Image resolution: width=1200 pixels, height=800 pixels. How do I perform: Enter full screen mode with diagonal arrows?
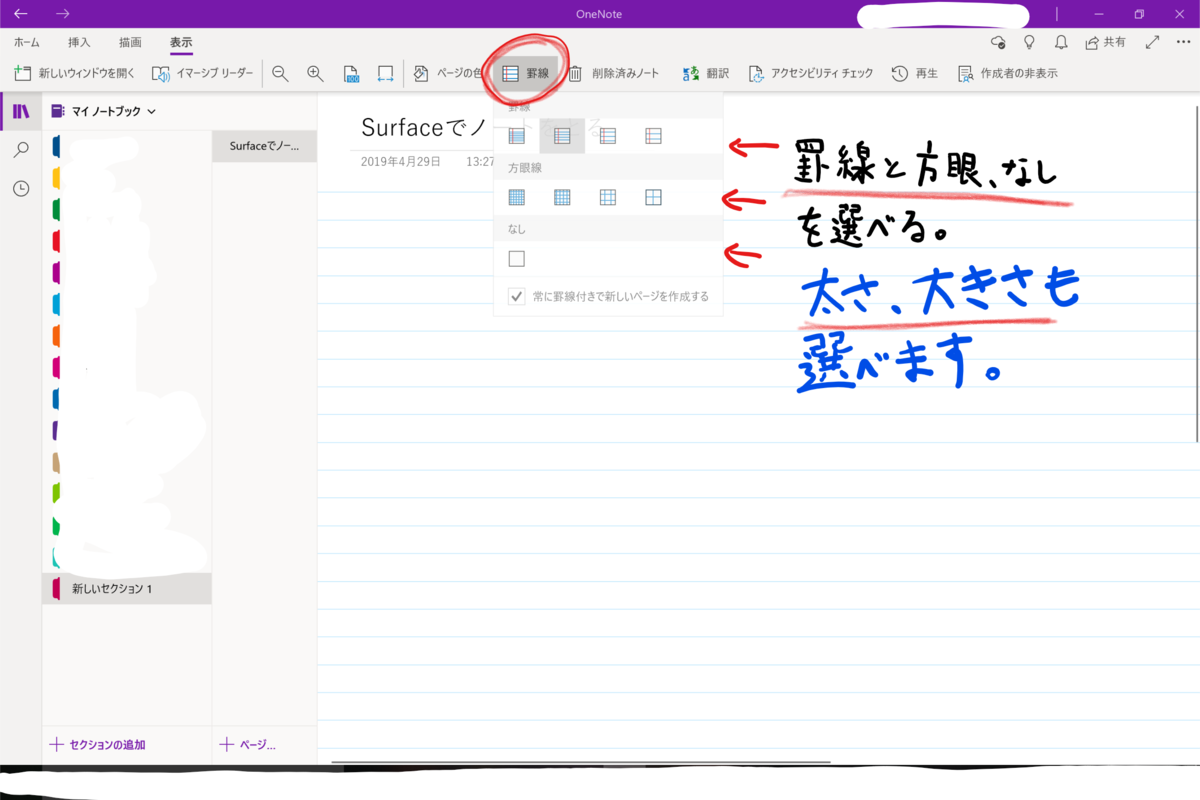coord(1153,43)
